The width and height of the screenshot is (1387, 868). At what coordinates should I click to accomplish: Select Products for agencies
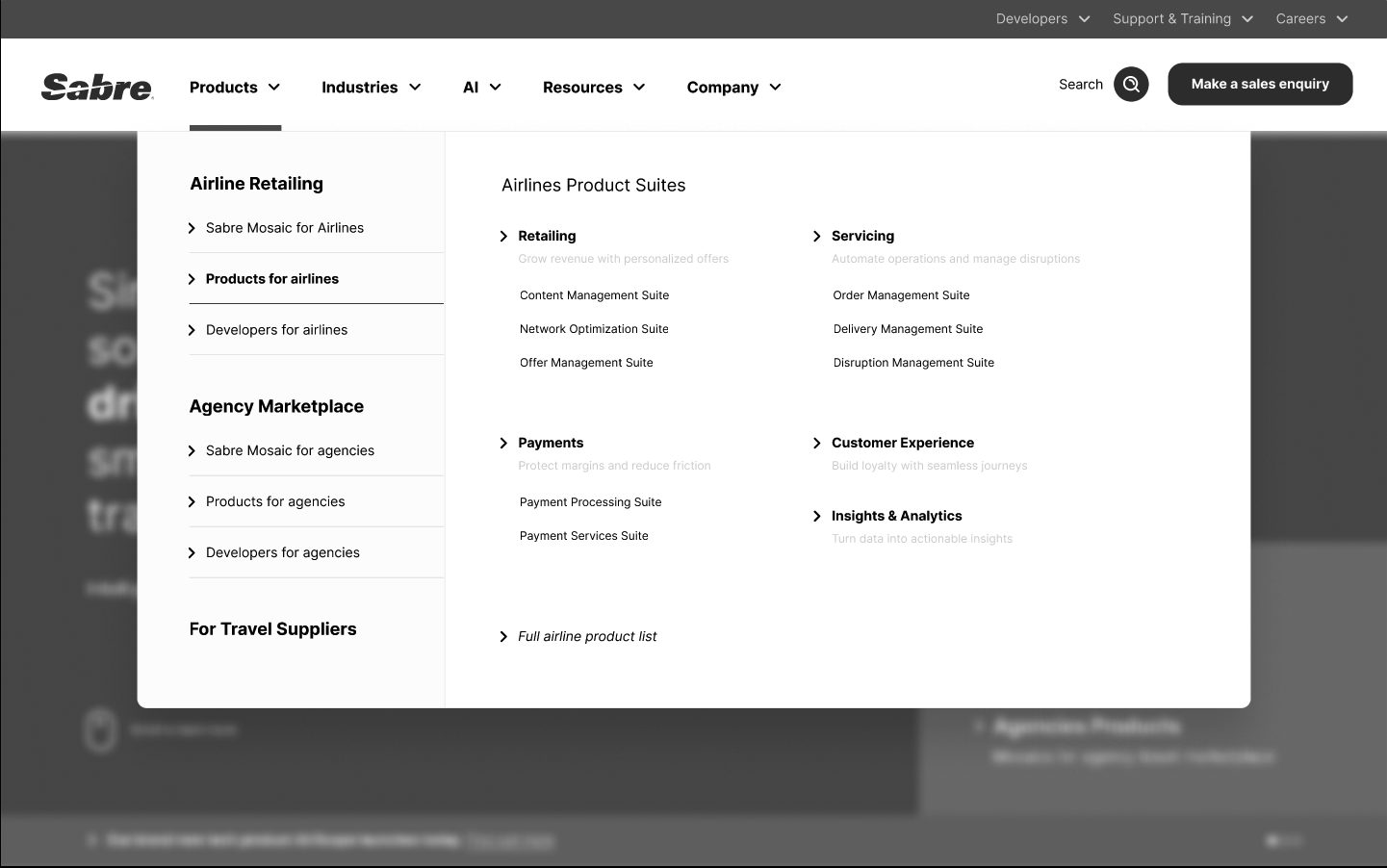click(x=275, y=501)
